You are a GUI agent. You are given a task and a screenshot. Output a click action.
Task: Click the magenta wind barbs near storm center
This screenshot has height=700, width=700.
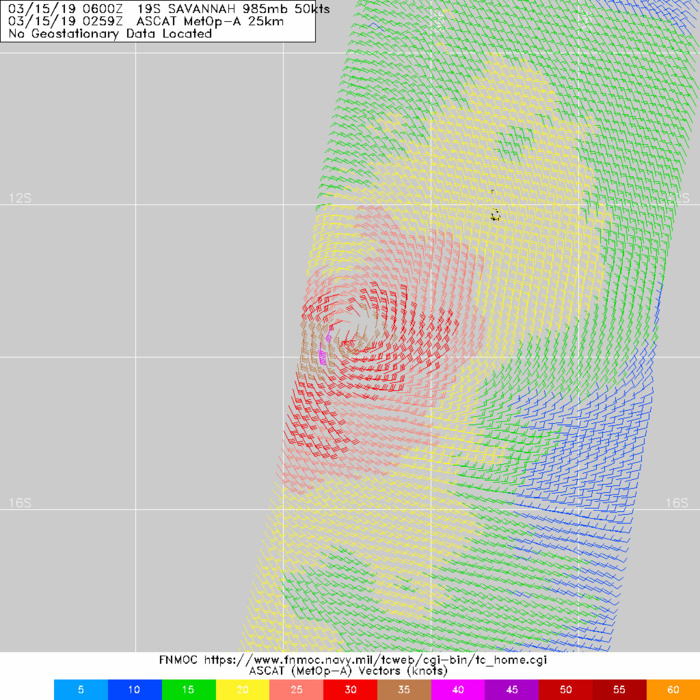point(323,348)
